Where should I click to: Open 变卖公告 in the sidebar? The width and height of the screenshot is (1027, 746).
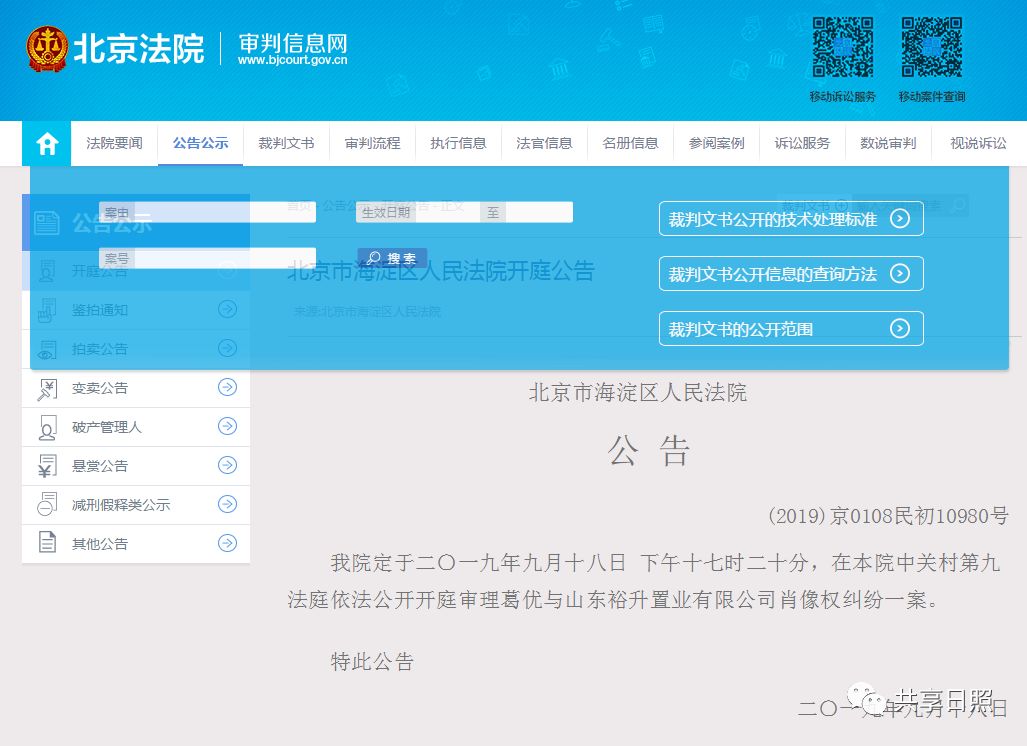(136, 388)
